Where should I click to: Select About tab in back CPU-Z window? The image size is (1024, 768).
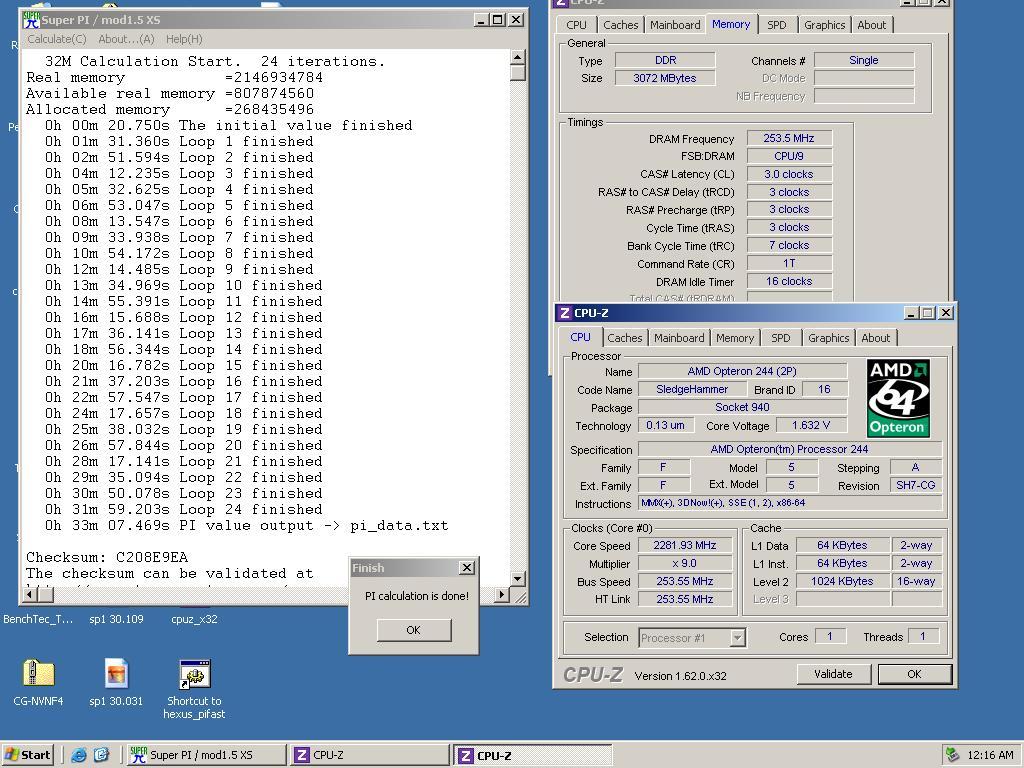(872, 25)
